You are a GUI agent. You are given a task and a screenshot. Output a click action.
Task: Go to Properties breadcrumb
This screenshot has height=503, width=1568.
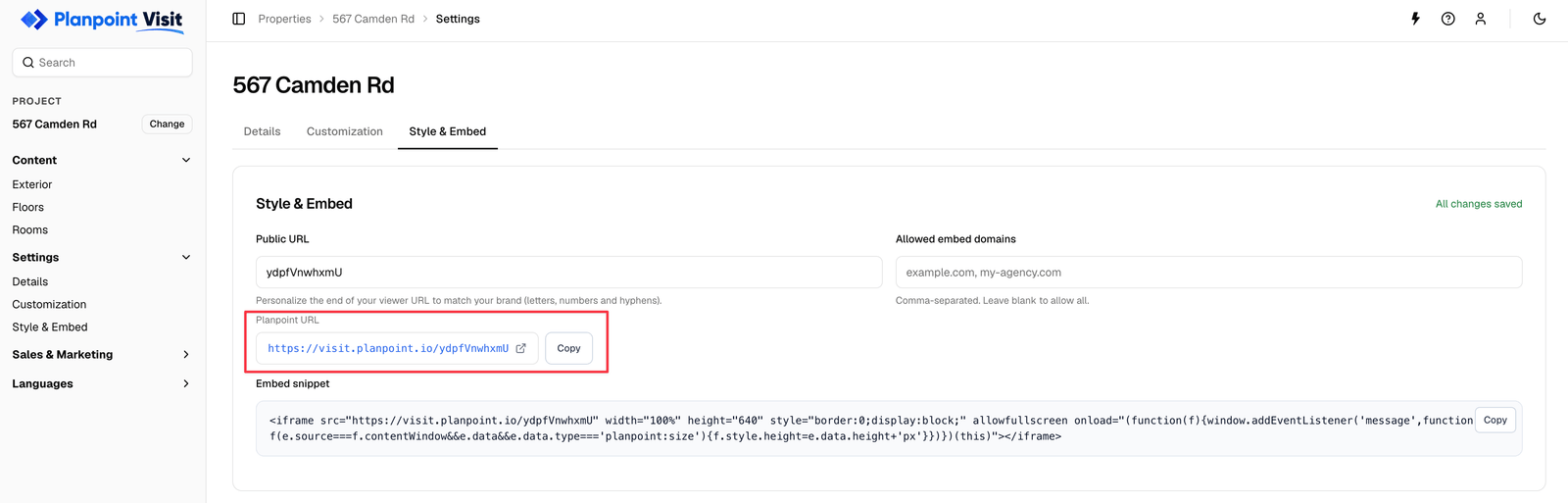284,19
